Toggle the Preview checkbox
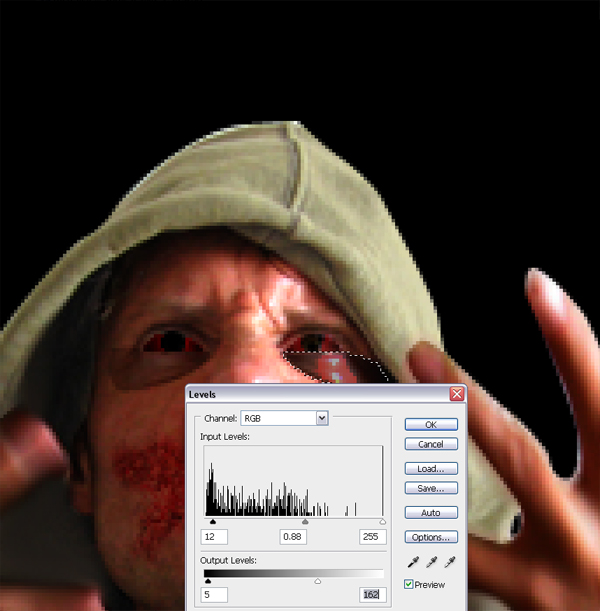The width and height of the screenshot is (600, 611). tap(408, 584)
